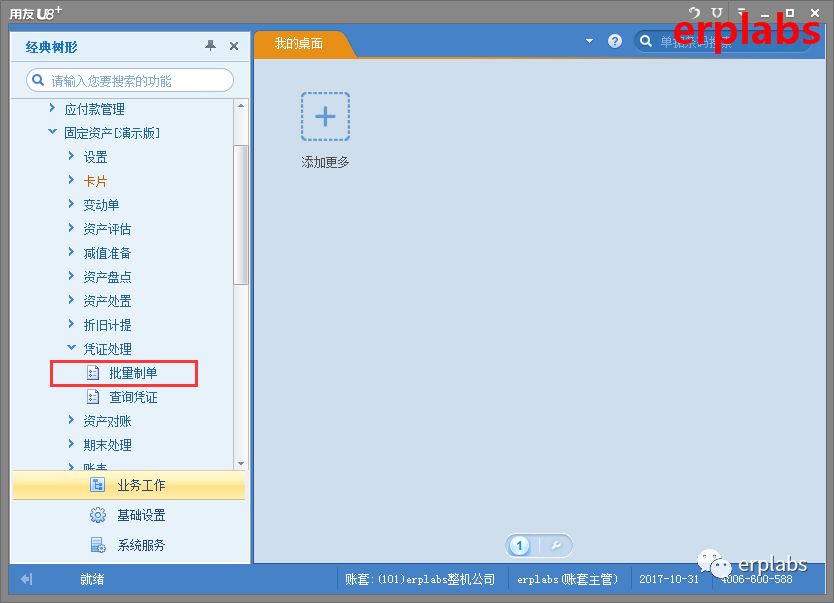Open the 查询凭证 document icon
Viewport: 834px width, 603px height.
pyautogui.click(x=93, y=397)
